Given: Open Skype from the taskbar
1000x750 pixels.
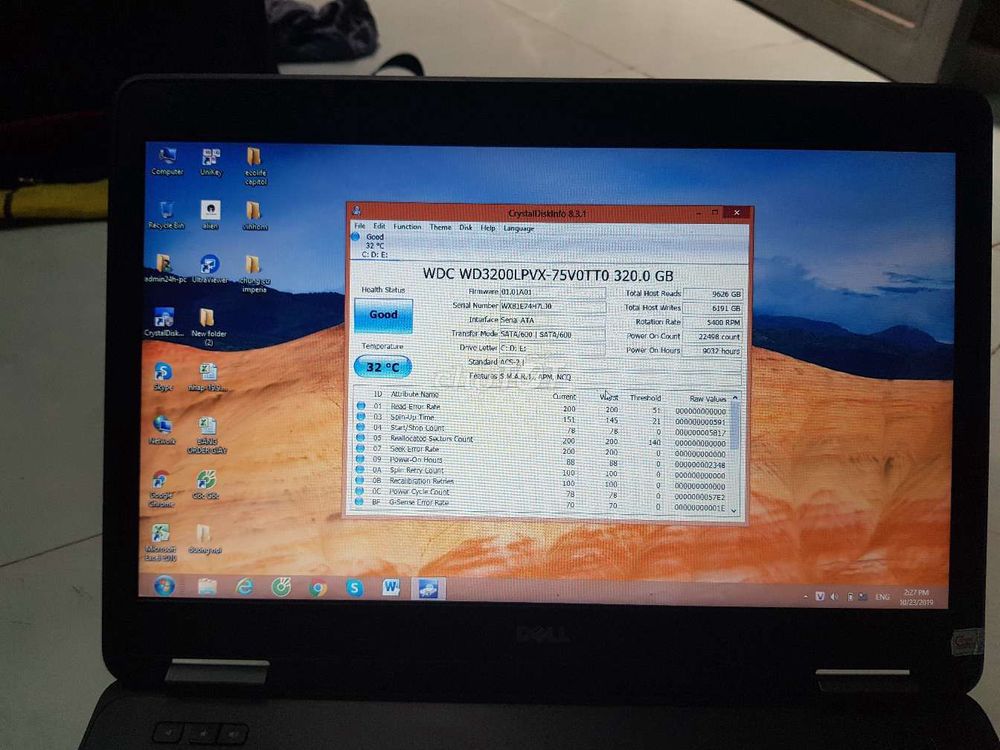Looking at the screenshot, I should point(355,588).
